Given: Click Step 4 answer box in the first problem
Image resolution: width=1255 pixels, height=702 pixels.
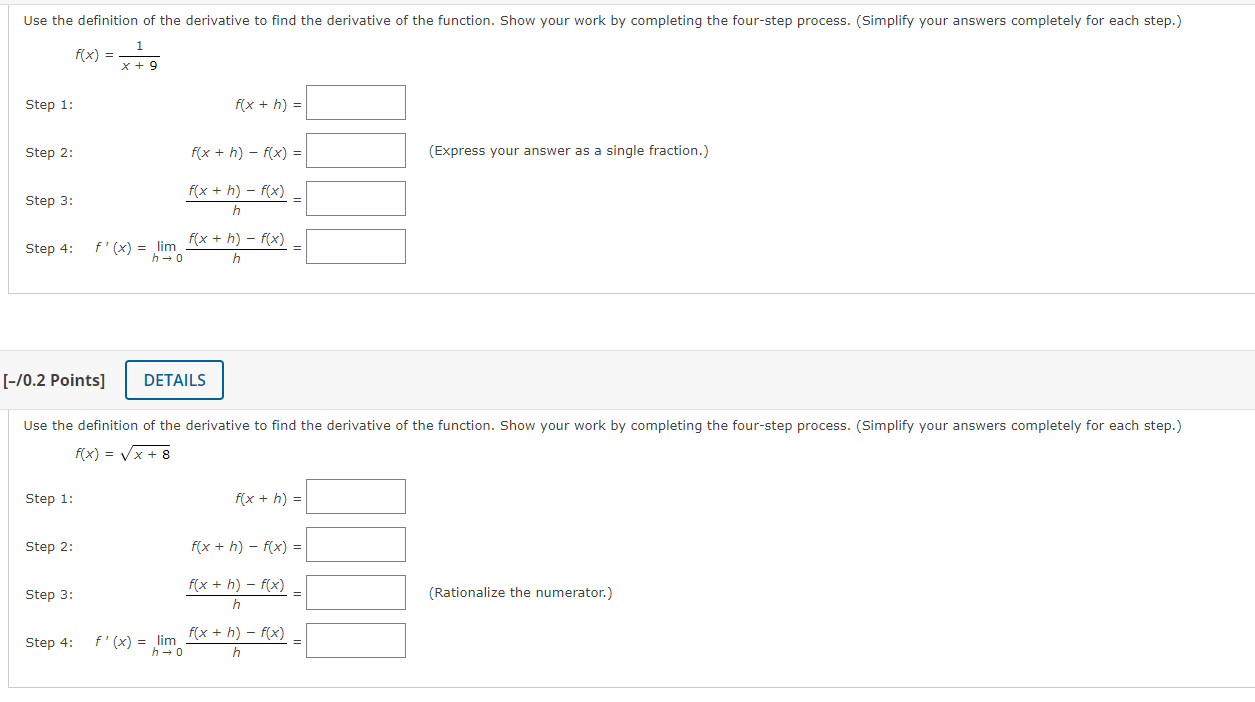Looking at the screenshot, I should (355, 246).
